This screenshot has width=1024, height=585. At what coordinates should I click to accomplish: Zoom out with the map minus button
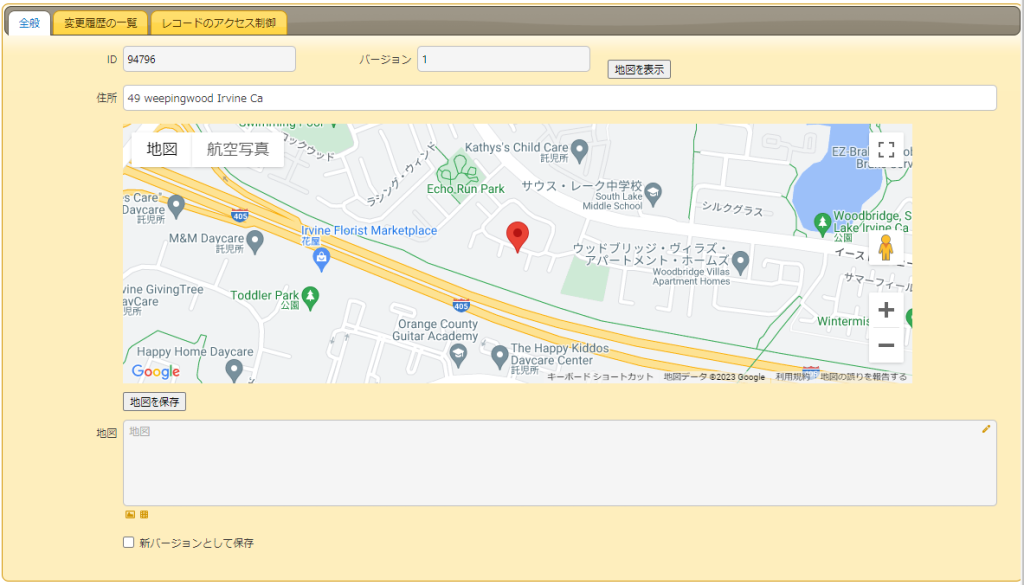click(886, 345)
